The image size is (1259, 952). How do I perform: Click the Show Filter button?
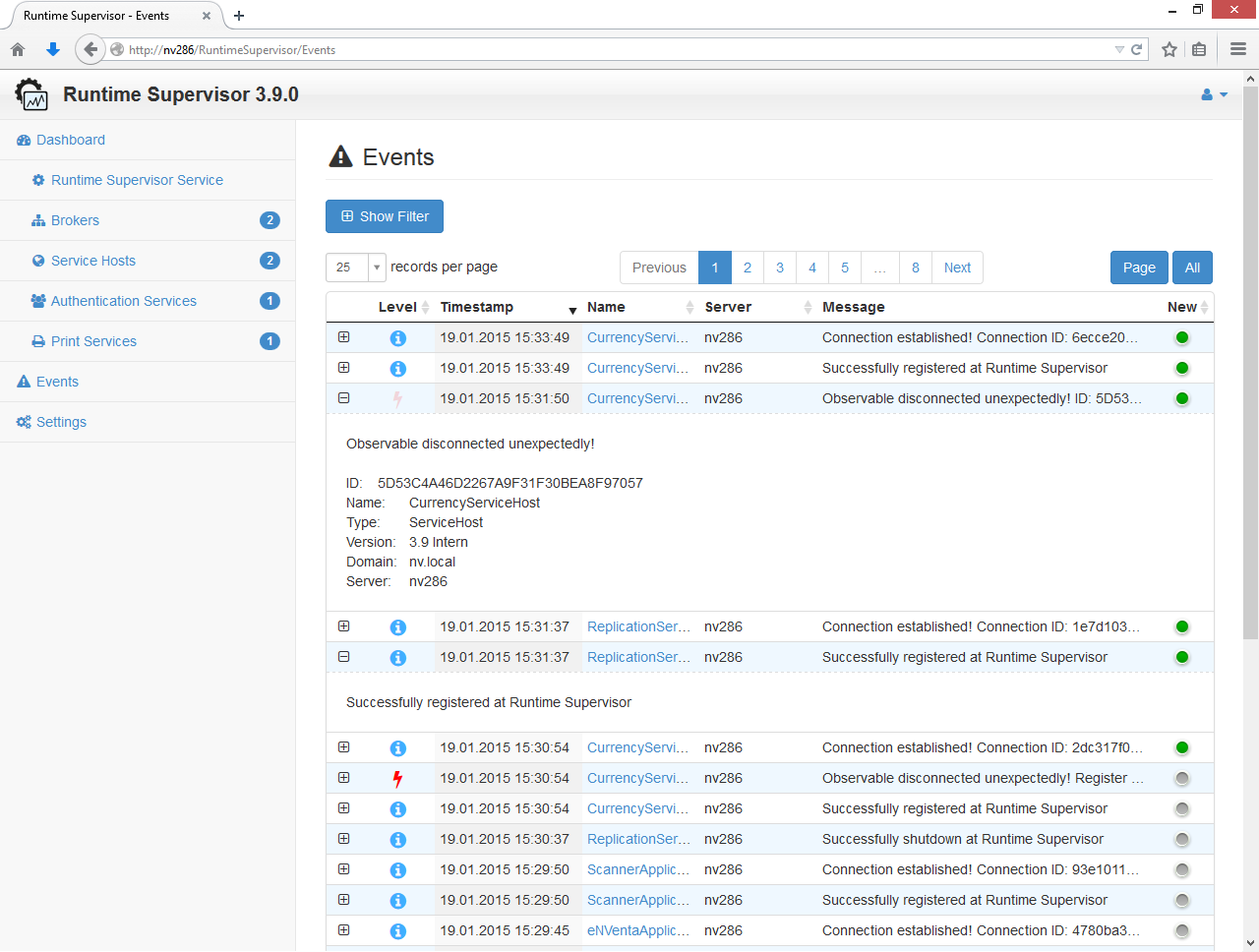384,216
